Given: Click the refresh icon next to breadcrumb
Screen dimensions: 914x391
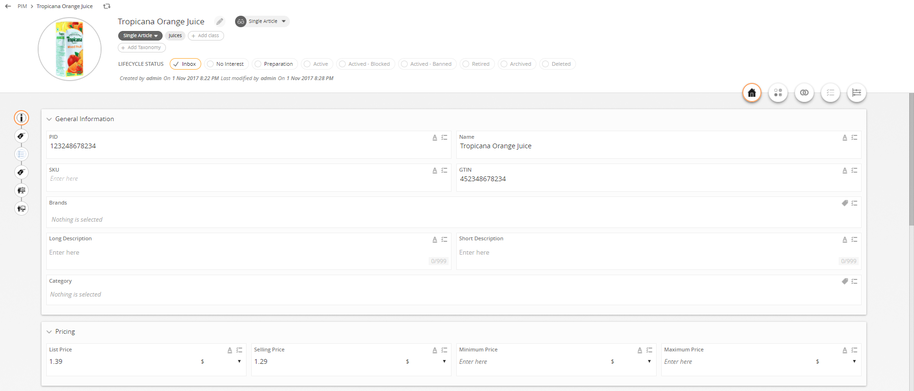Looking at the screenshot, I should pos(106,6).
